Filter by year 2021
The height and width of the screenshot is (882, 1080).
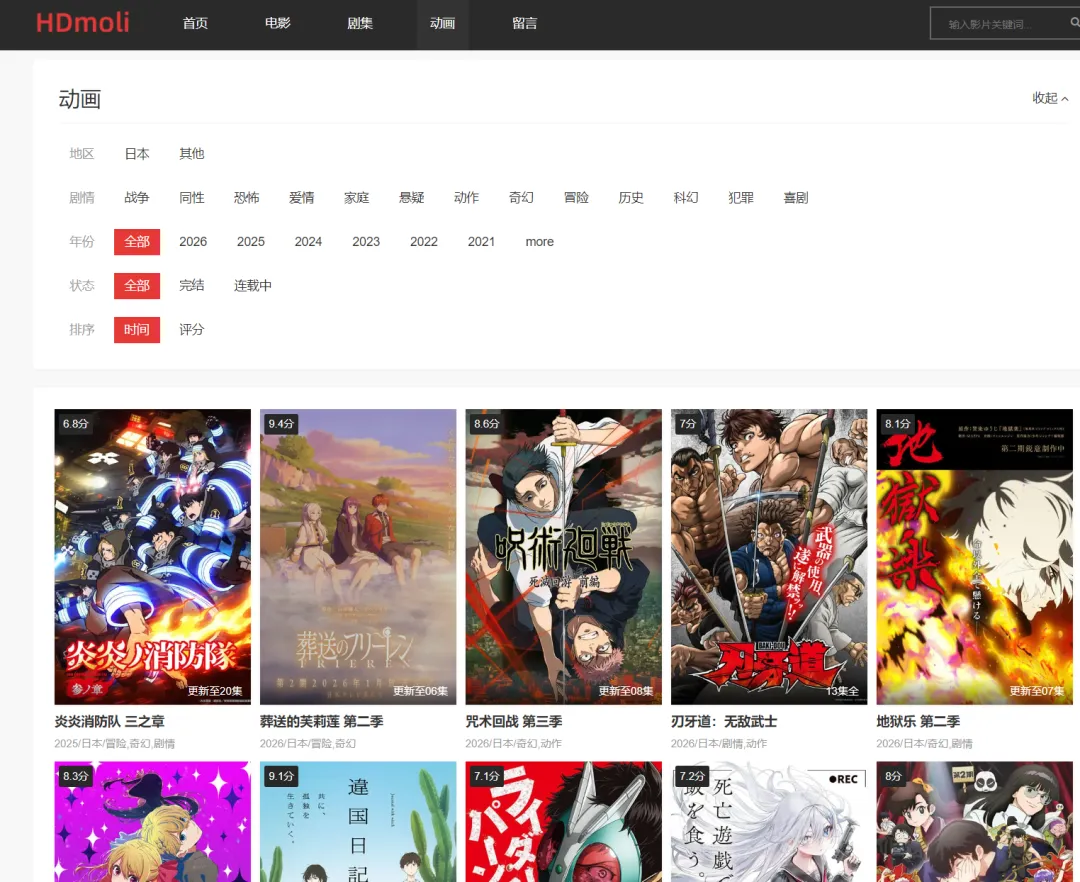(x=481, y=242)
